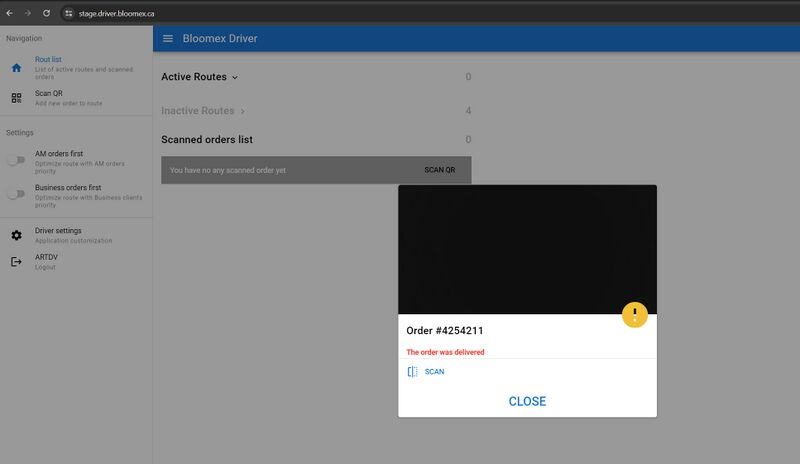Click the scan icon in the order dialog

click(412, 372)
